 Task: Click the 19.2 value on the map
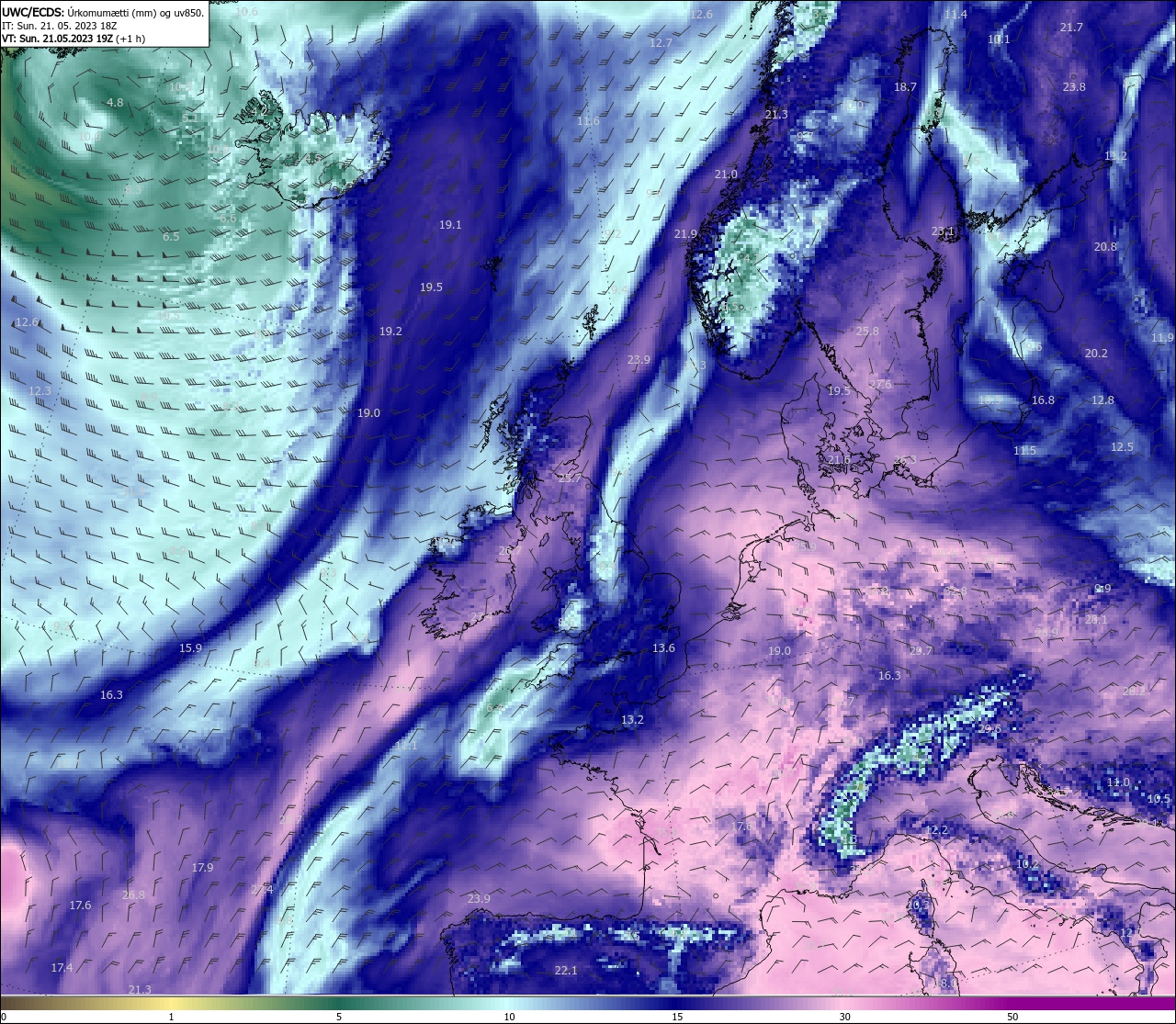(x=390, y=332)
